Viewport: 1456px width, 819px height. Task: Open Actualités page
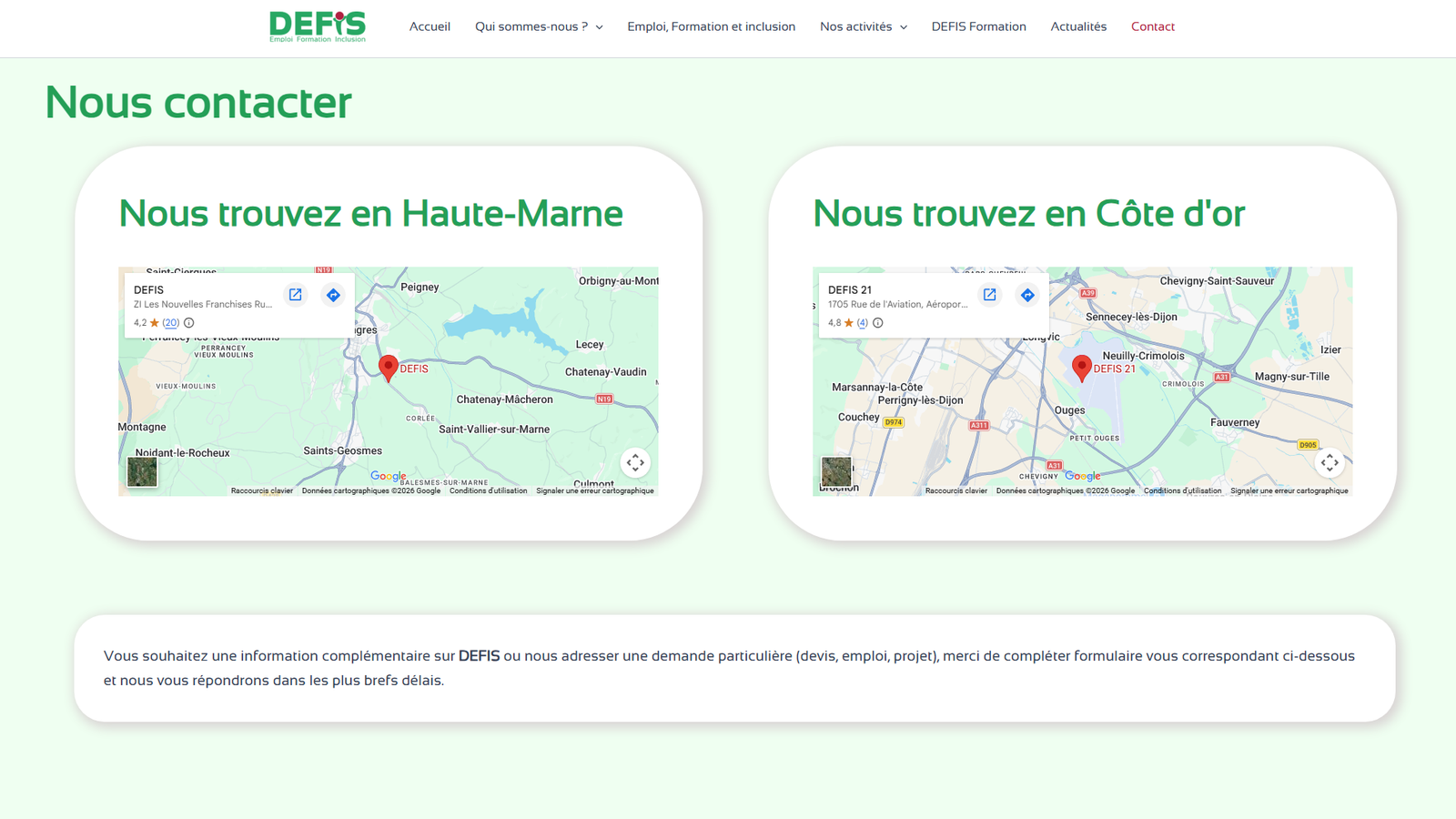(1078, 26)
